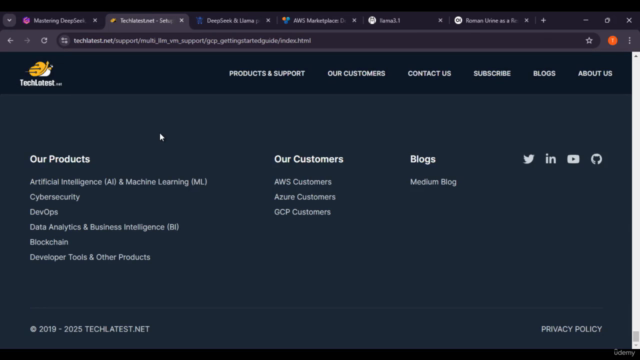View AWS Customers

coord(303,182)
